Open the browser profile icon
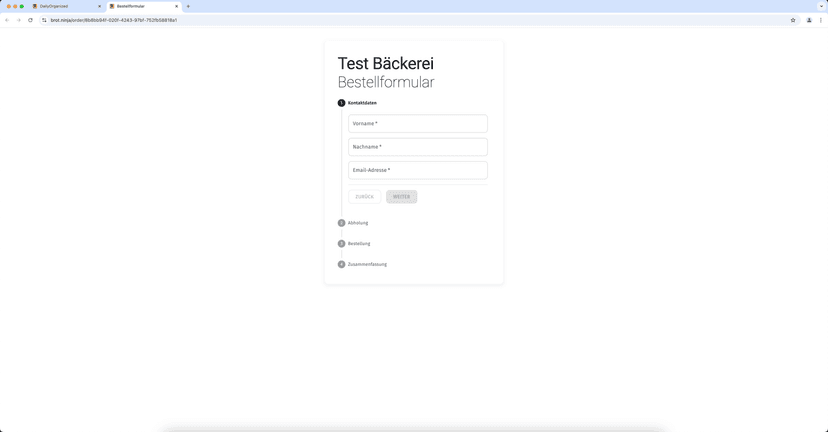 [809, 20]
